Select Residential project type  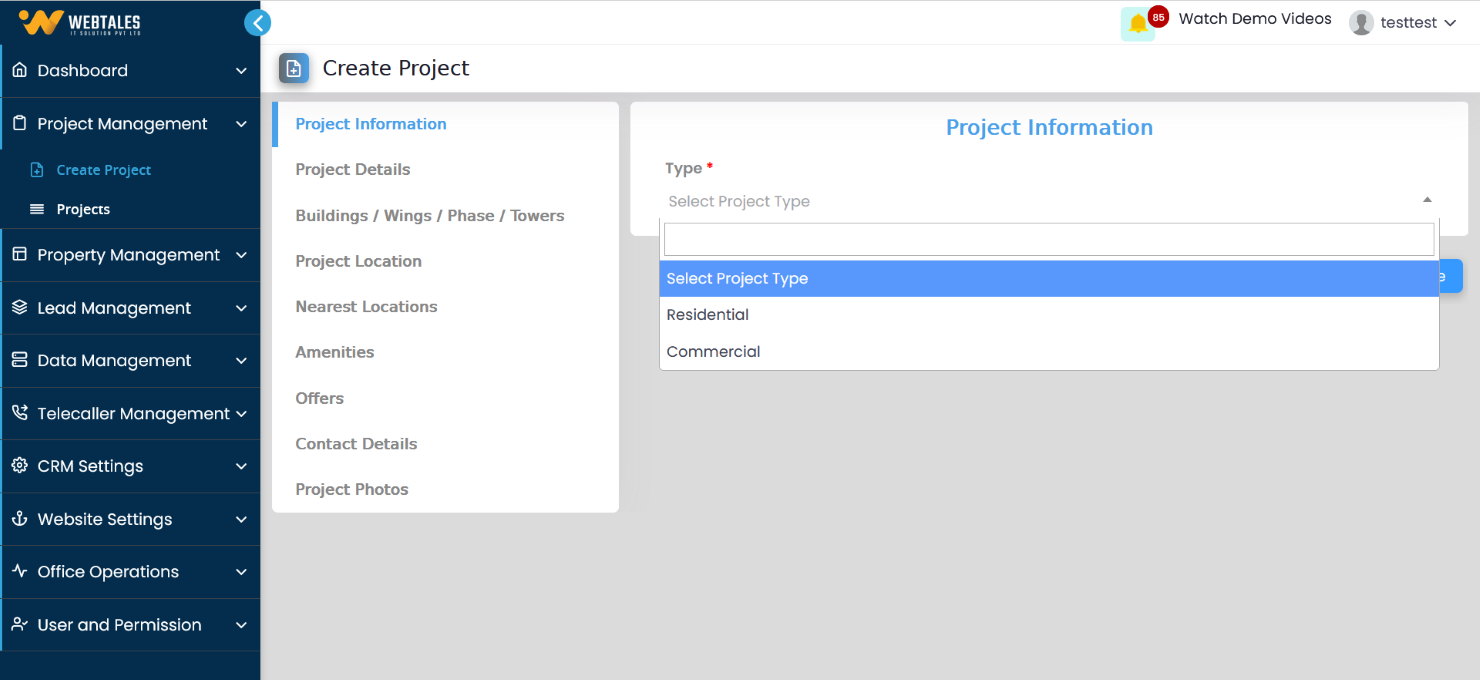pyautogui.click(x=707, y=314)
